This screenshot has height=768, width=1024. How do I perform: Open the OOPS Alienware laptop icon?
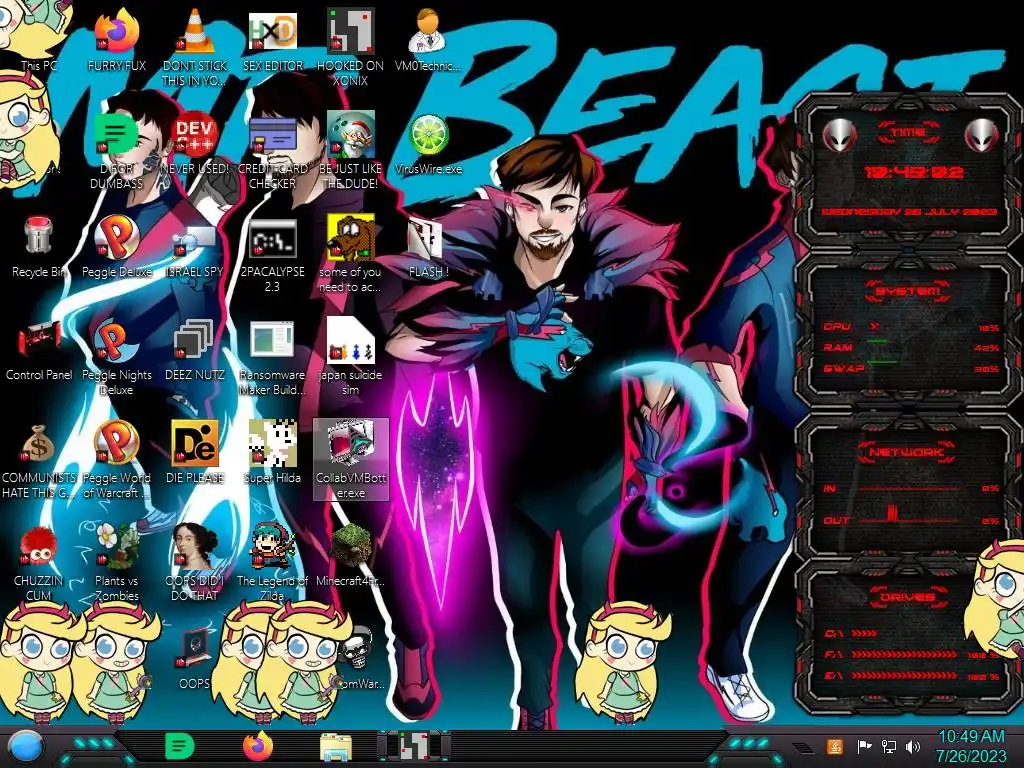(x=195, y=658)
